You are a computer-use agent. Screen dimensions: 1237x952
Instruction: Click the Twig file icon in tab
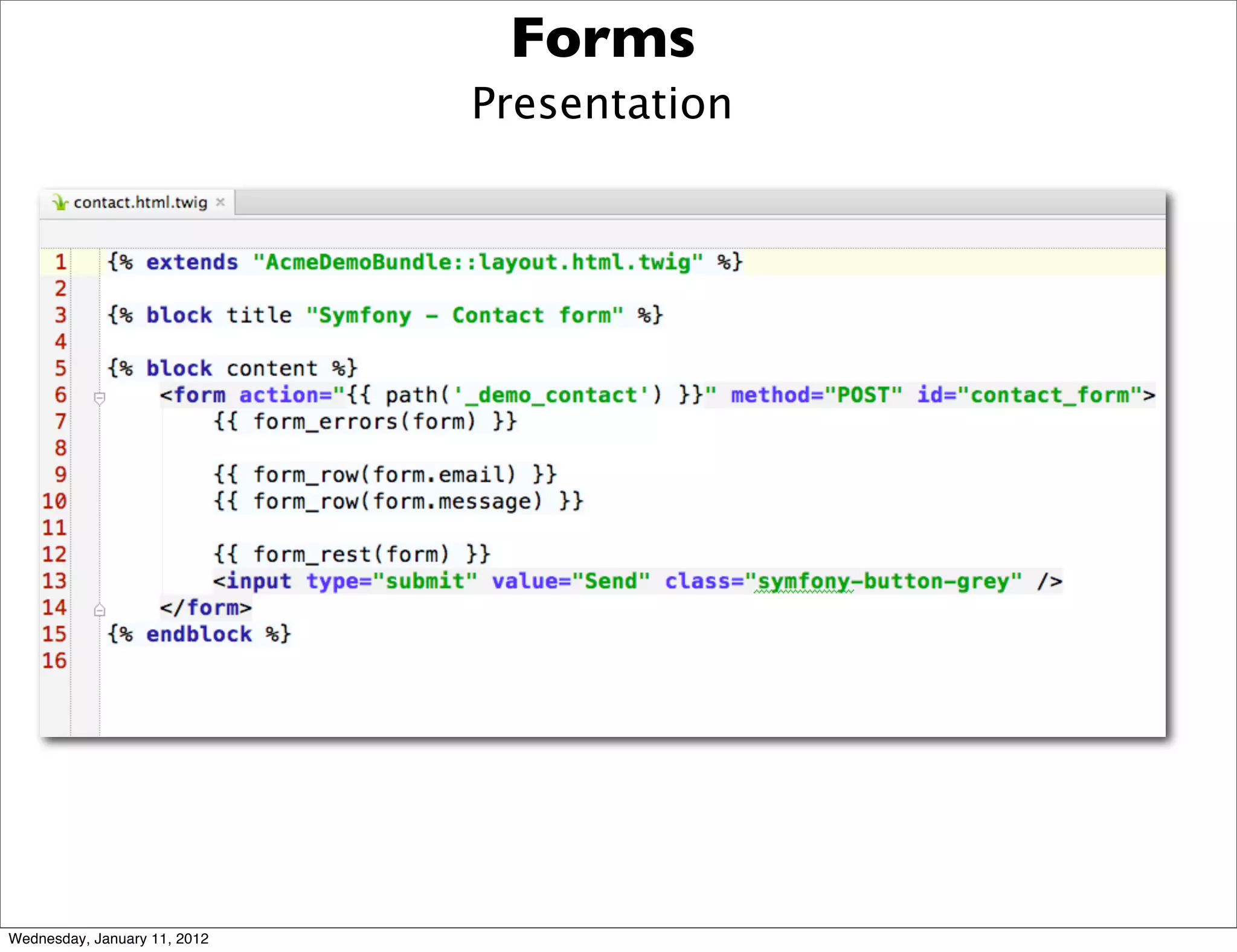tap(60, 202)
